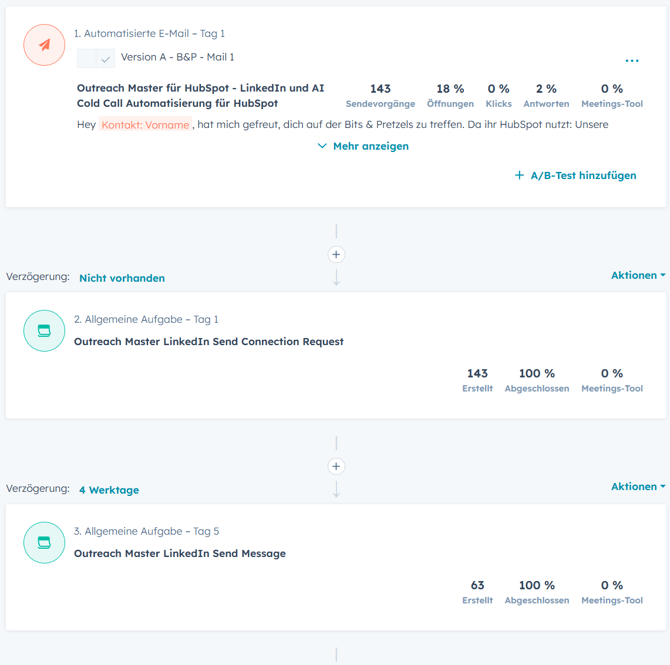Click the Outreach Master LinkedIn Send Message title
Viewport: 670px width, 665px height.
click(x=180, y=554)
